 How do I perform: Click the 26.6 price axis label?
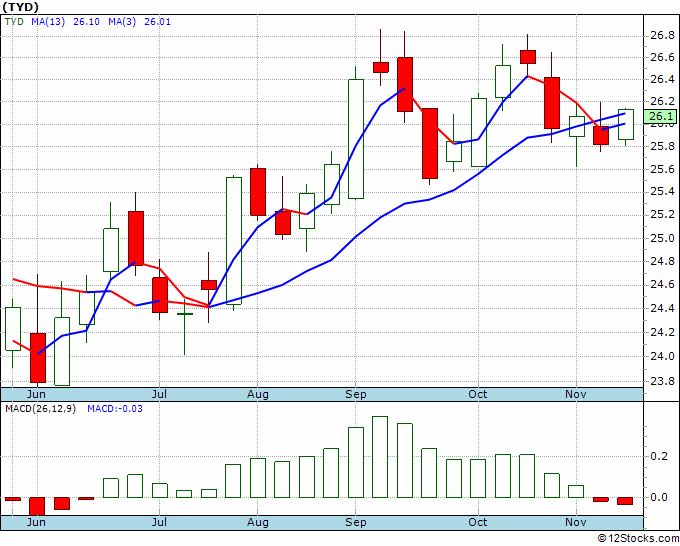point(662,58)
